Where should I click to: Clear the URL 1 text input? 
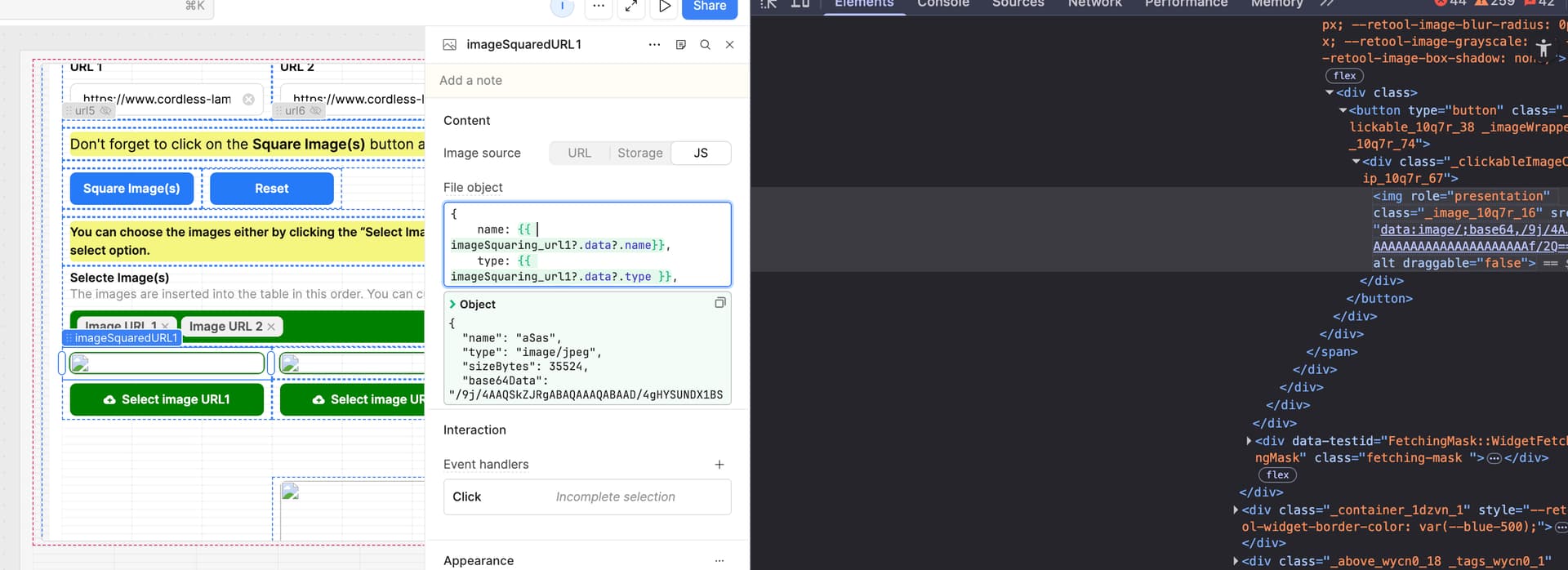pyautogui.click(x=248, y=100)
